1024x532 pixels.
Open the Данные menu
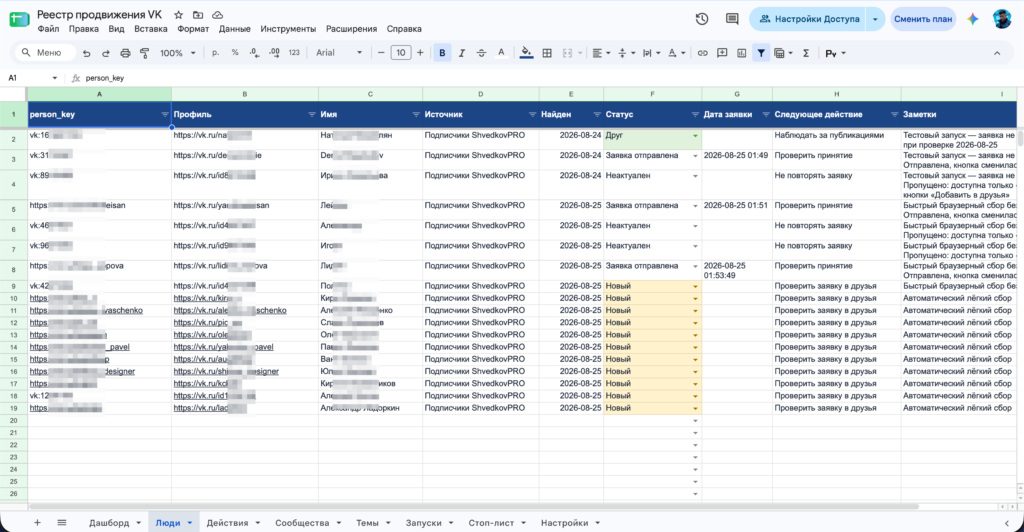(234, 29)
